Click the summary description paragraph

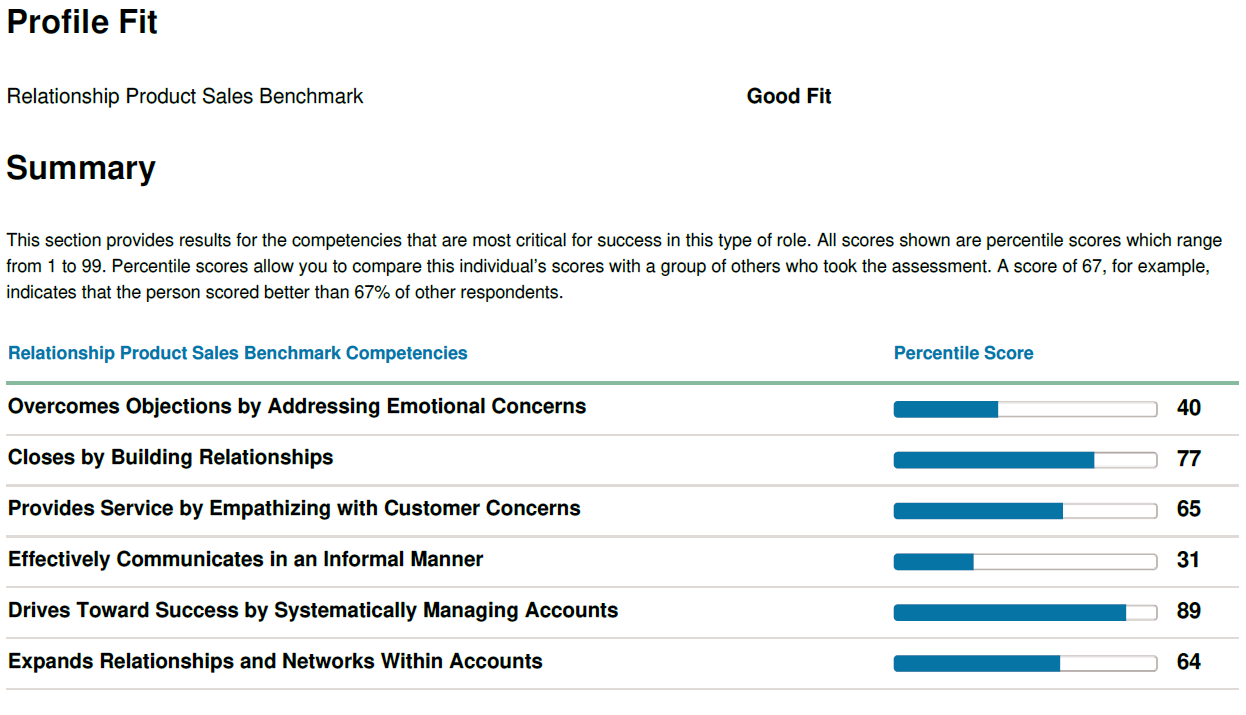coord(614,268)
